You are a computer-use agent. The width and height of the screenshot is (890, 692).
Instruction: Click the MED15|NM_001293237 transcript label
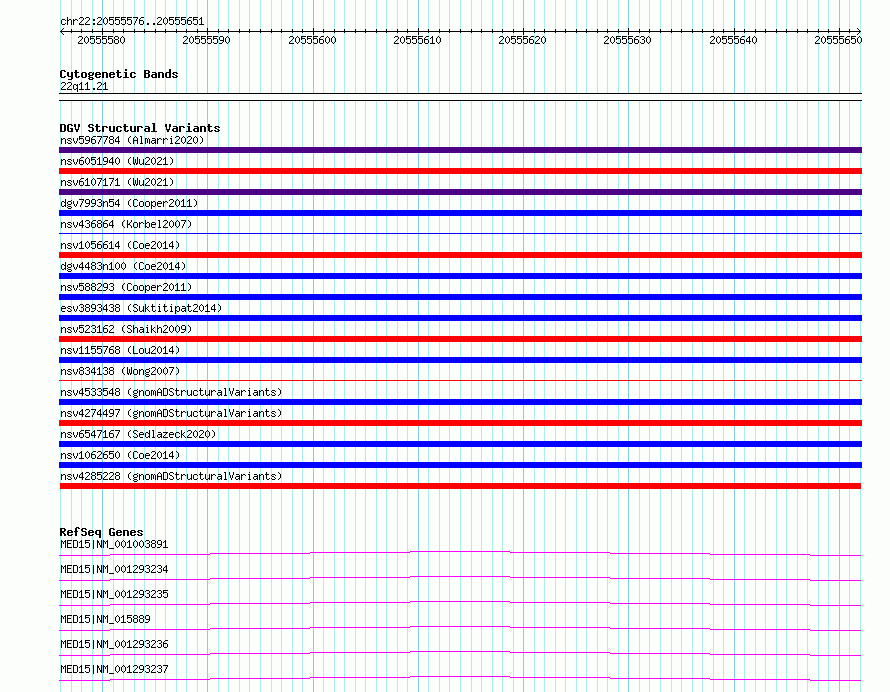[114, 669]
